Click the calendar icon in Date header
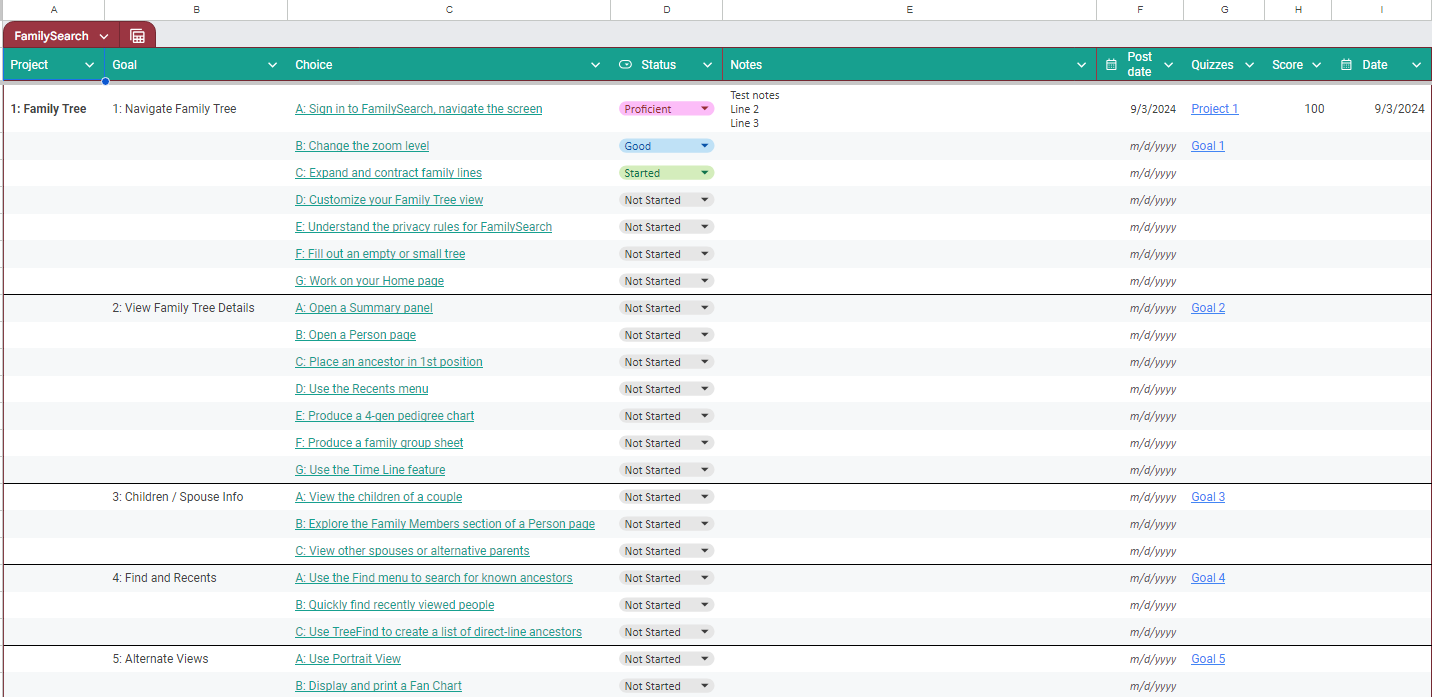 [x=1346, y=65]
